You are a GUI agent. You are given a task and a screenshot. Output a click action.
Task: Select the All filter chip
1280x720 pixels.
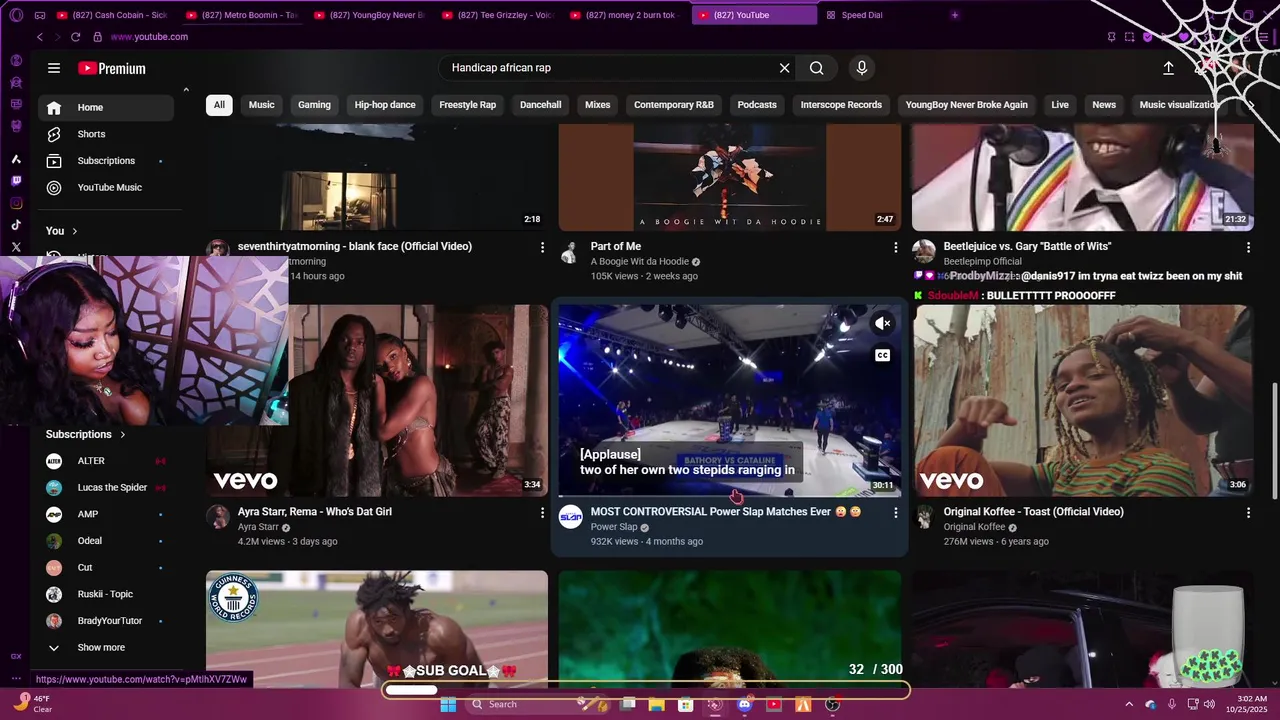(x=219, y=105)
